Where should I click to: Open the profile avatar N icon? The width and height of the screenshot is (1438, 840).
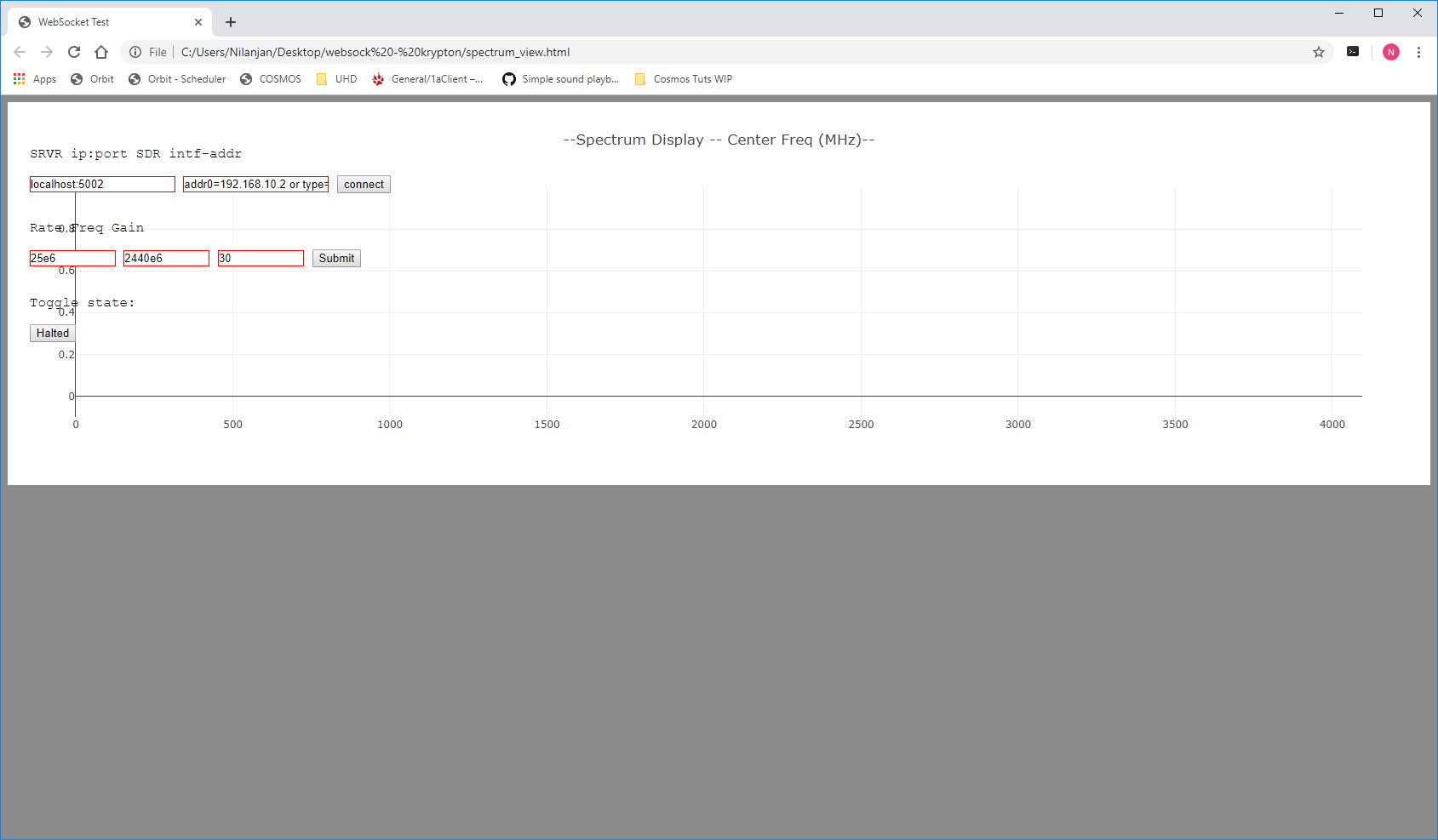click(x=1391, y=52)
